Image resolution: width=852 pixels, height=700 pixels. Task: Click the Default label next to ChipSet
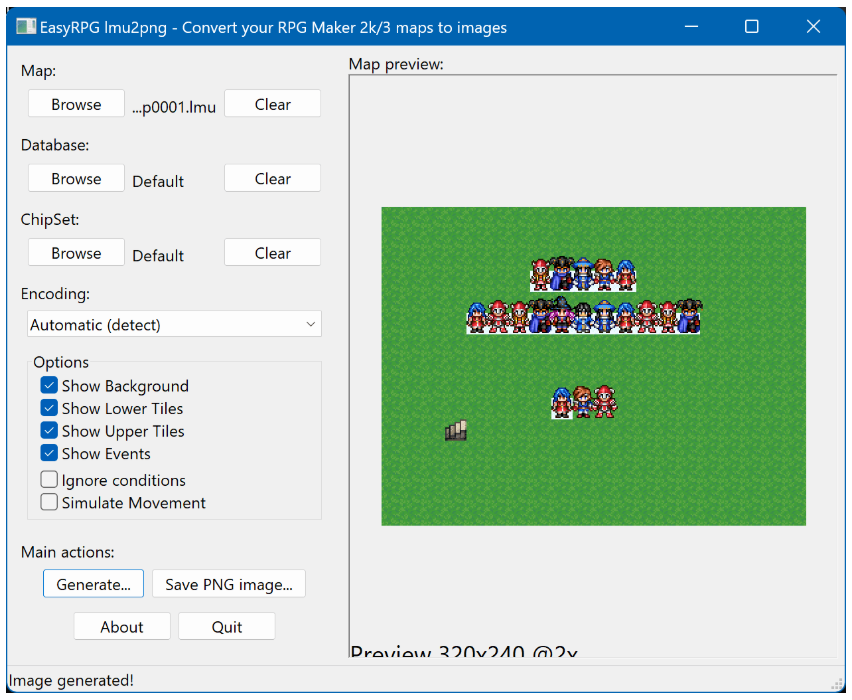tap(158, 256)
